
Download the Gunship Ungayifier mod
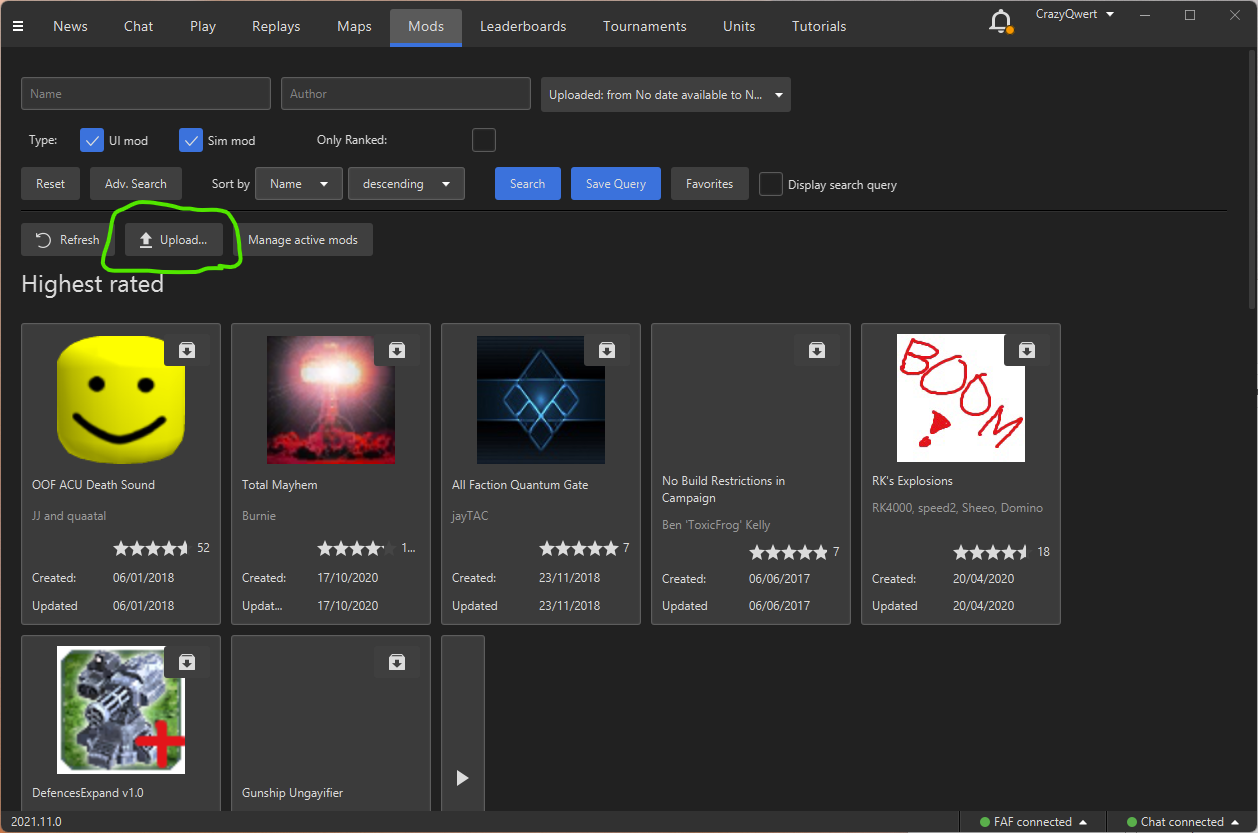(397, 662)
